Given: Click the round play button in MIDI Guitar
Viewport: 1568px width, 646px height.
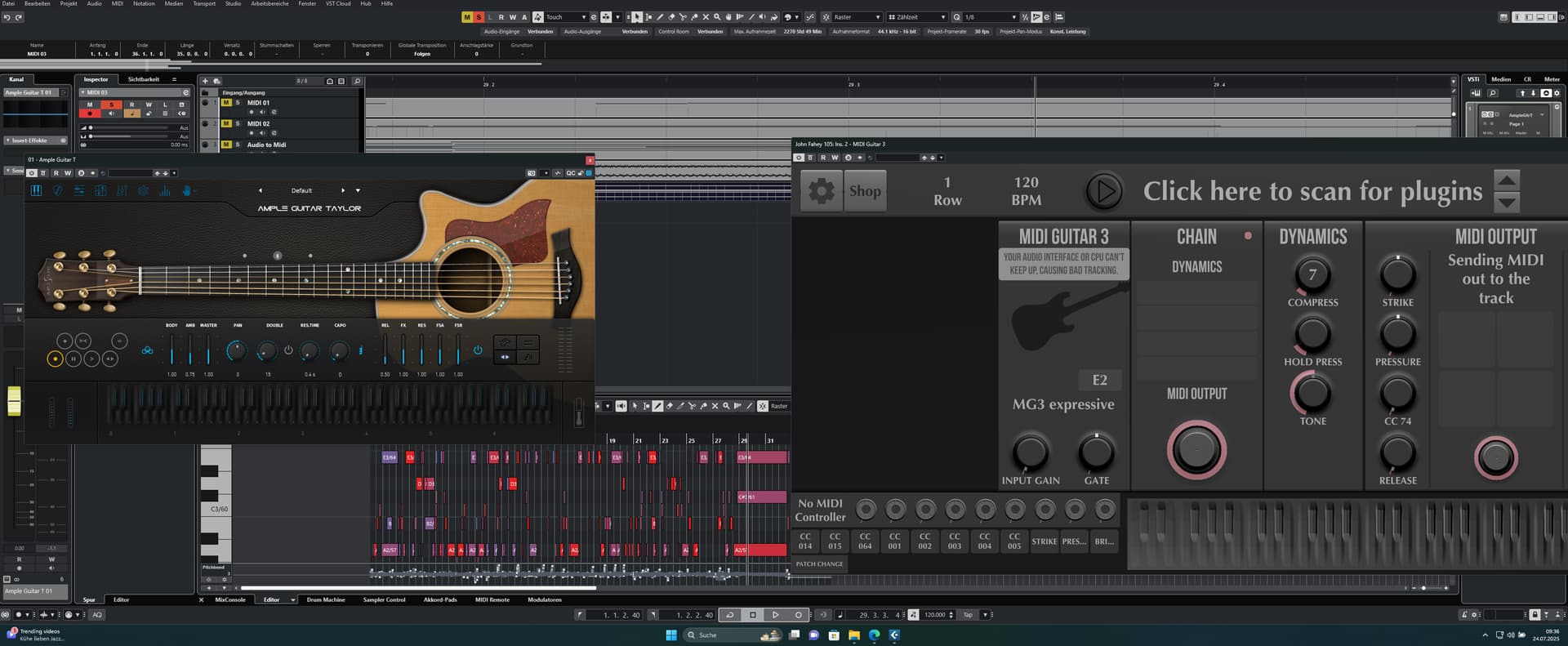Looking at the screenshot, I should point(1104,191).
